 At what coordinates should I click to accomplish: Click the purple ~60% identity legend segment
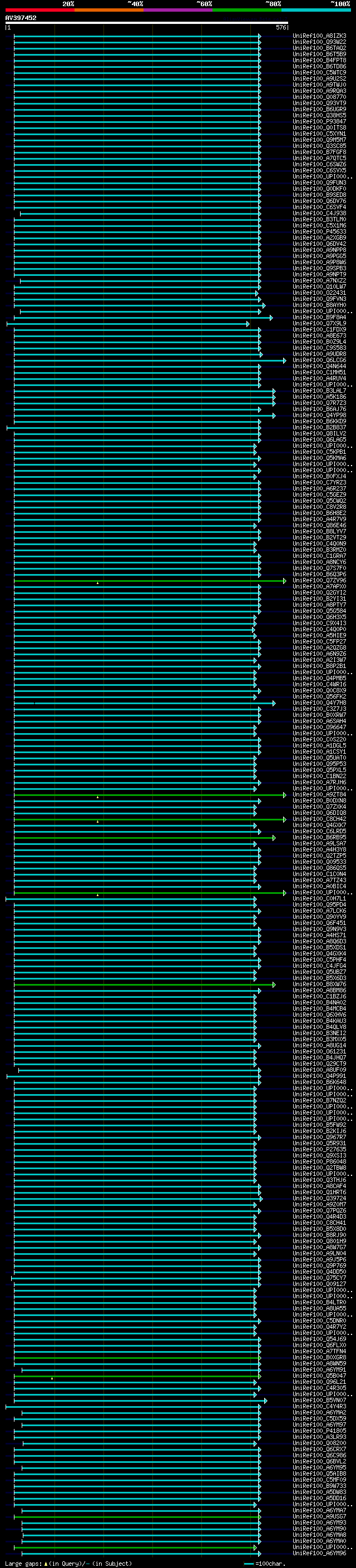pyautogui.click(x=179, y=10)
